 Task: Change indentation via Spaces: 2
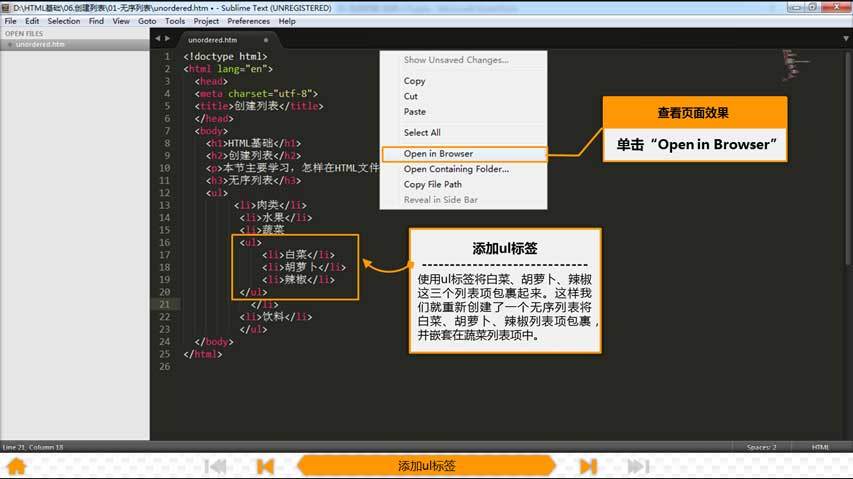coord(762,447)
